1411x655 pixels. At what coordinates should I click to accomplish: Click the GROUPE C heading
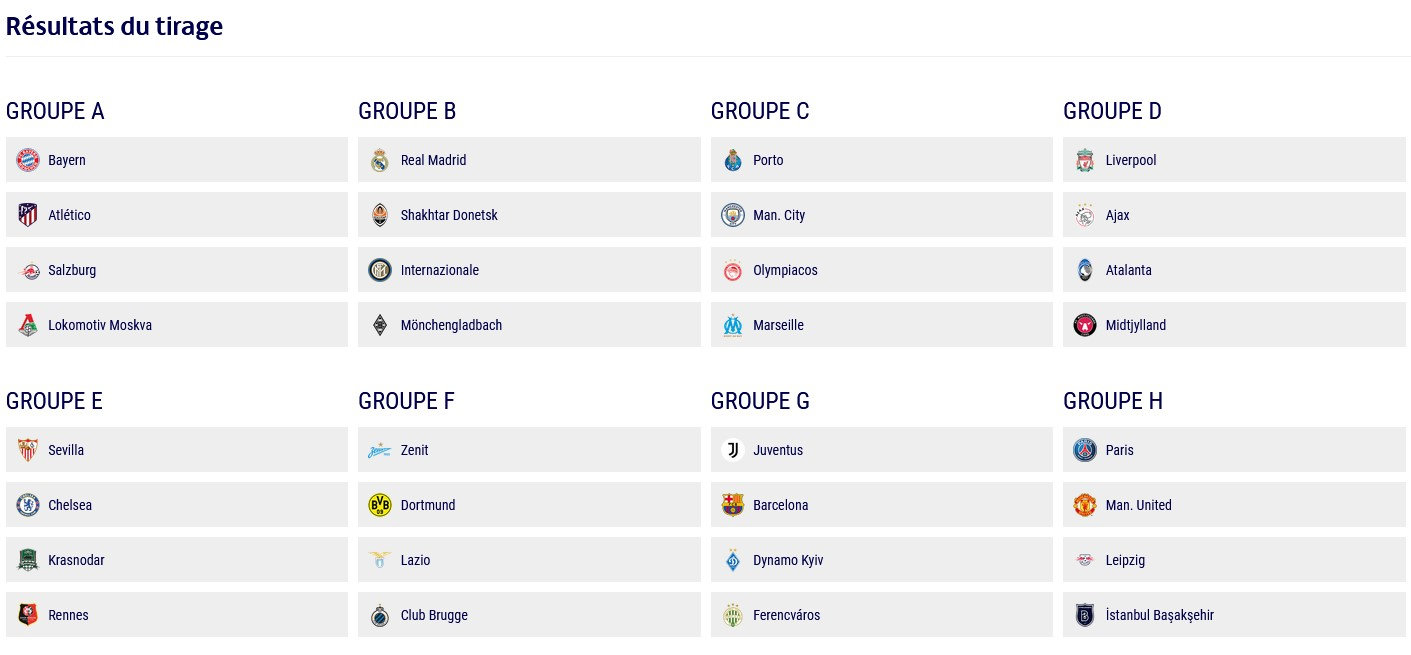[760, 111]
